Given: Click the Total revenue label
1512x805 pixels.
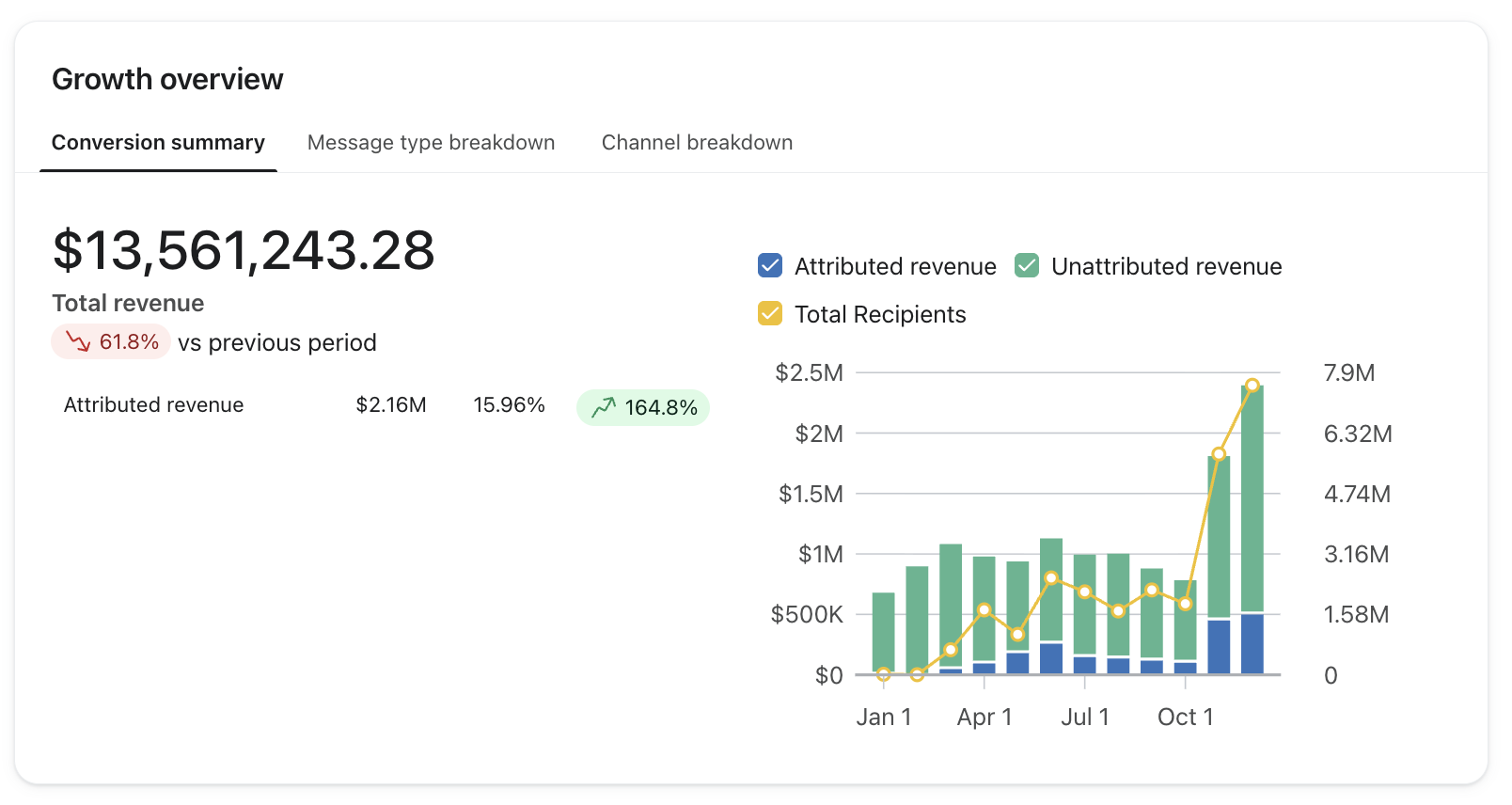Looking at the screenshot, I should (x=128, y=303).
